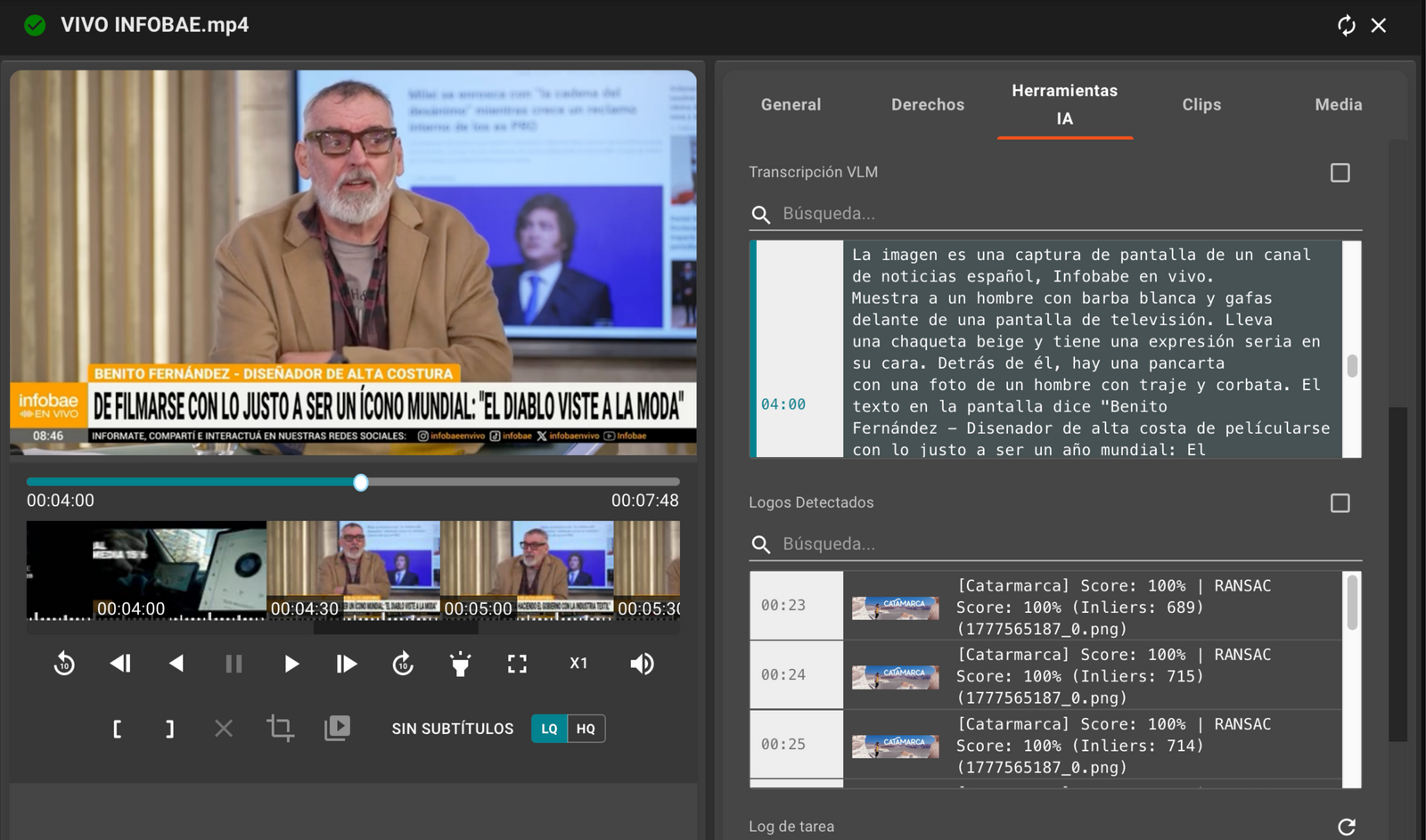Click the right panel vertical scrollbar

1397,574
